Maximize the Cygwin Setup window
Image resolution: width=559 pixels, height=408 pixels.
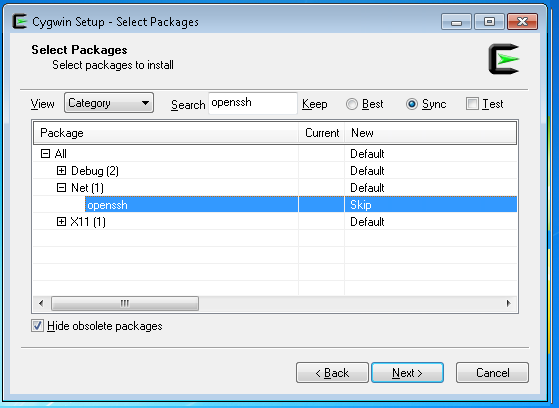point(489,22)
